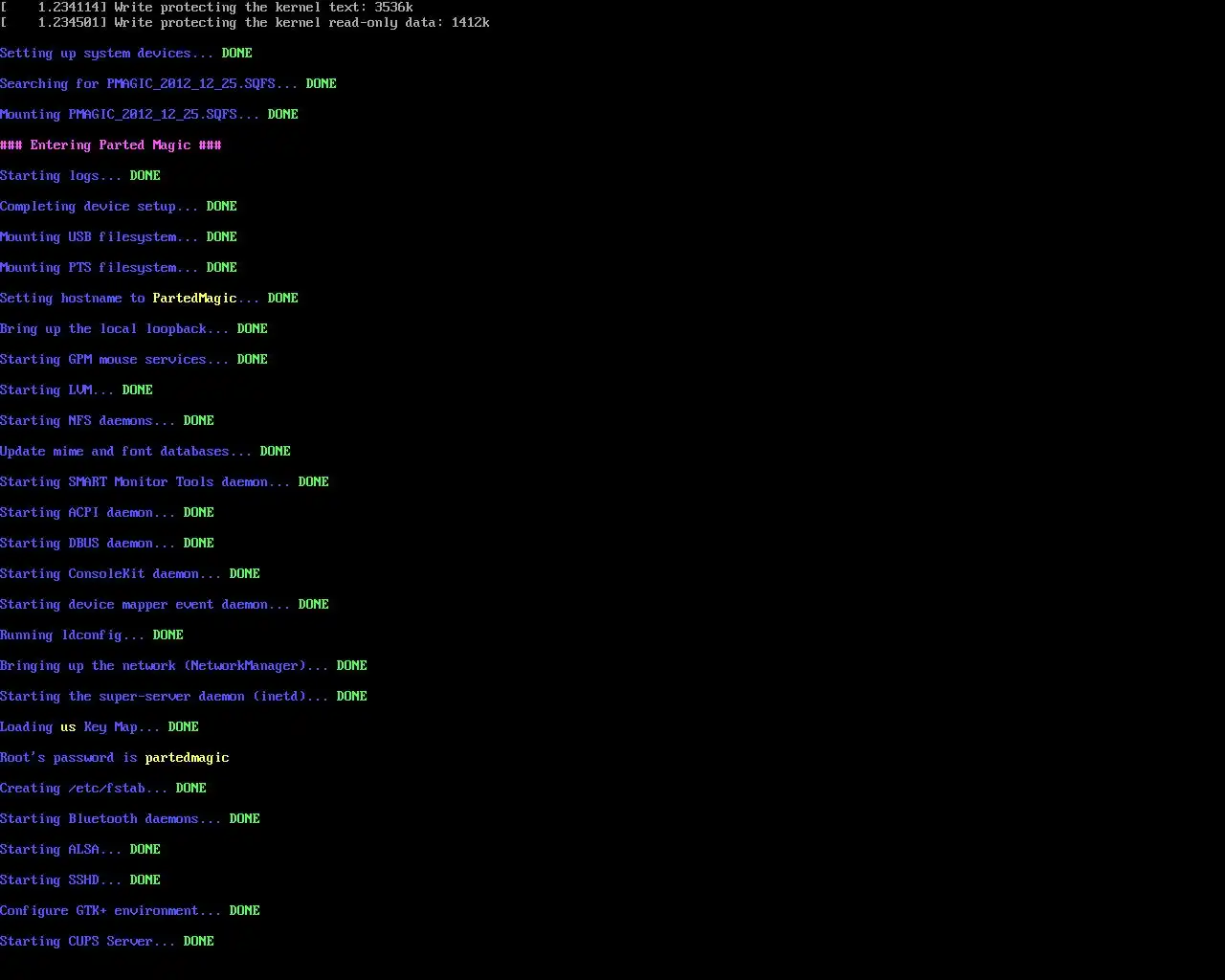Click 'Starting Bluetooth daemons...' line

pyautogui.click(x=130, y=818)
